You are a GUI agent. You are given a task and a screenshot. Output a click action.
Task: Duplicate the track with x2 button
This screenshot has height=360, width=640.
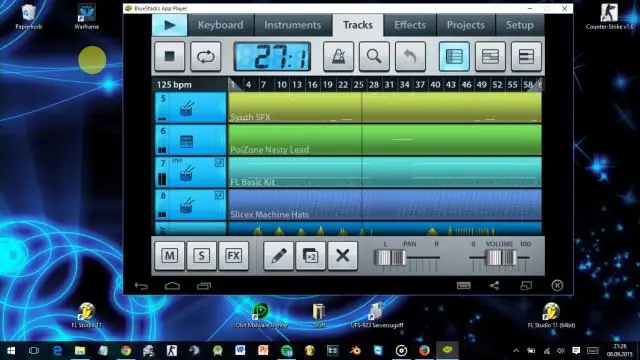311,256
